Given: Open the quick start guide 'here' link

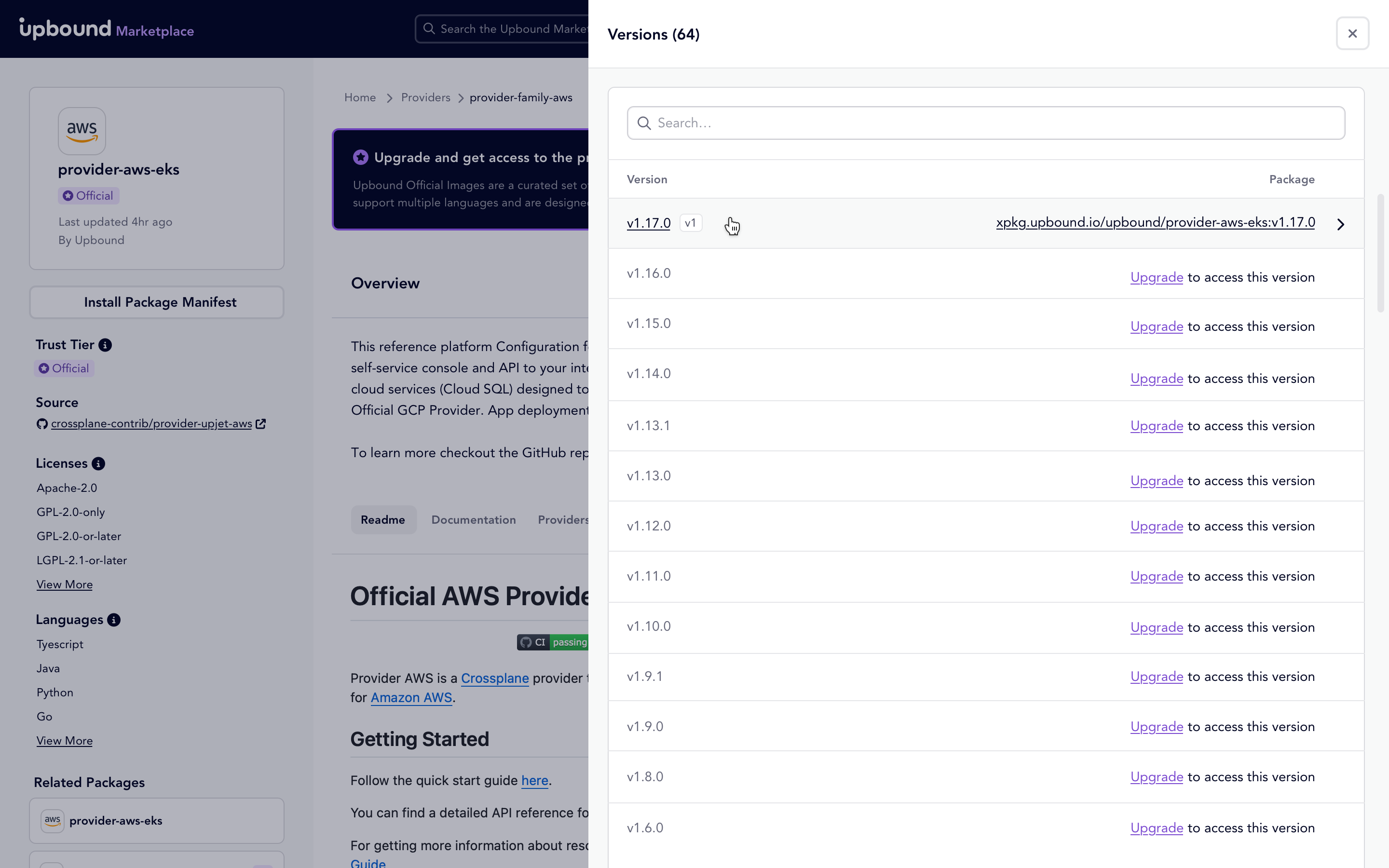Looking at the screenshot, I should (534, 781).
